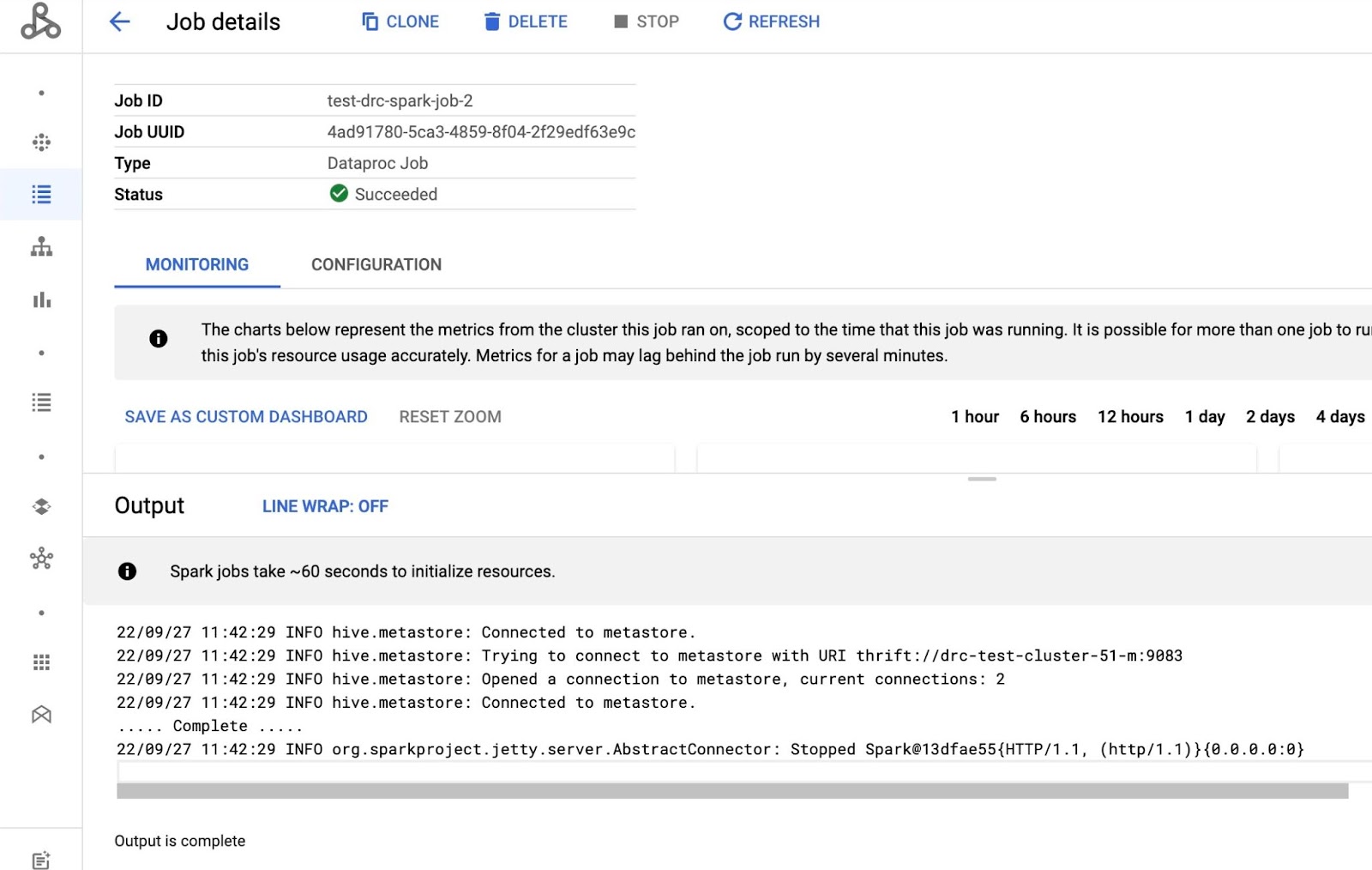Switch to the CONFIGURATION tab

tap(376, 265)
